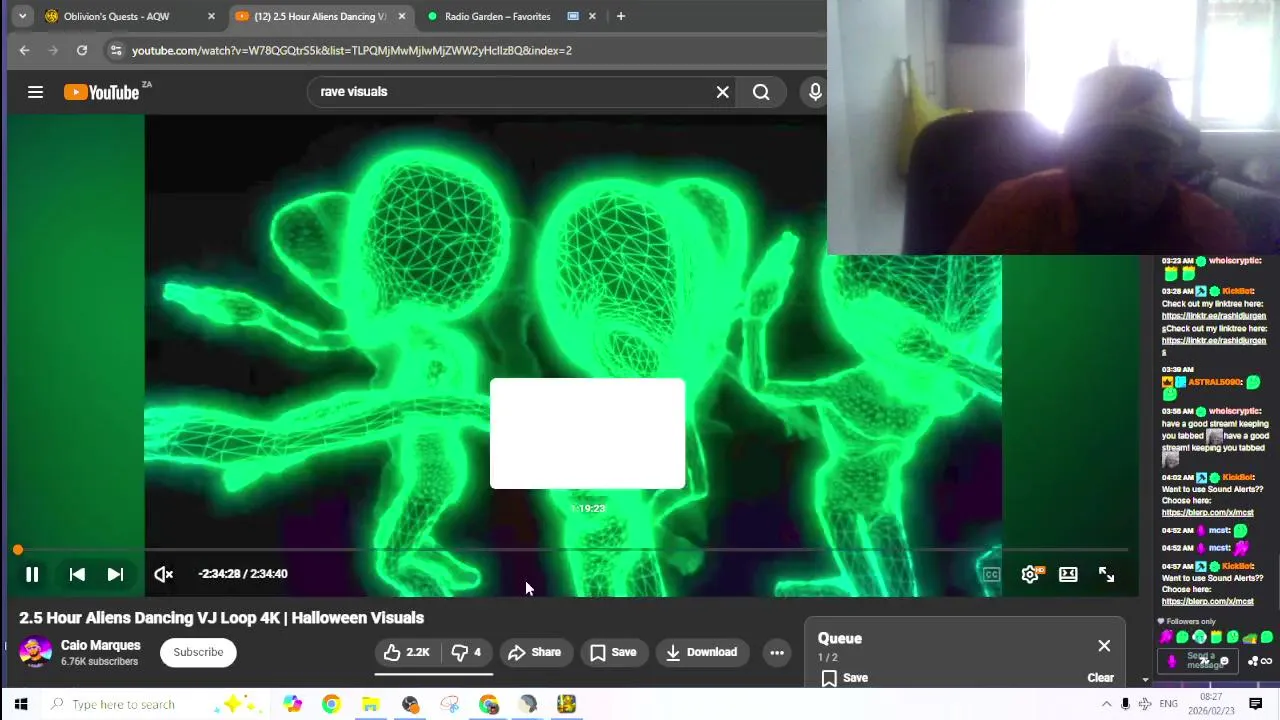The width and height of the screenshot is (1280, 720).
Task: Focus the browser address bar URL
Action: coord(352,50)
